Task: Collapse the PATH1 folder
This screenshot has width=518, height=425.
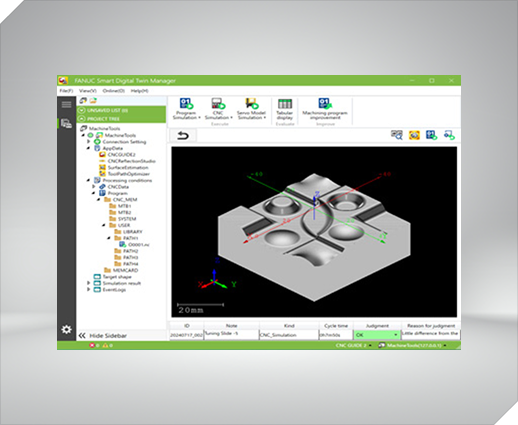Action: click(x=109, y=238)
